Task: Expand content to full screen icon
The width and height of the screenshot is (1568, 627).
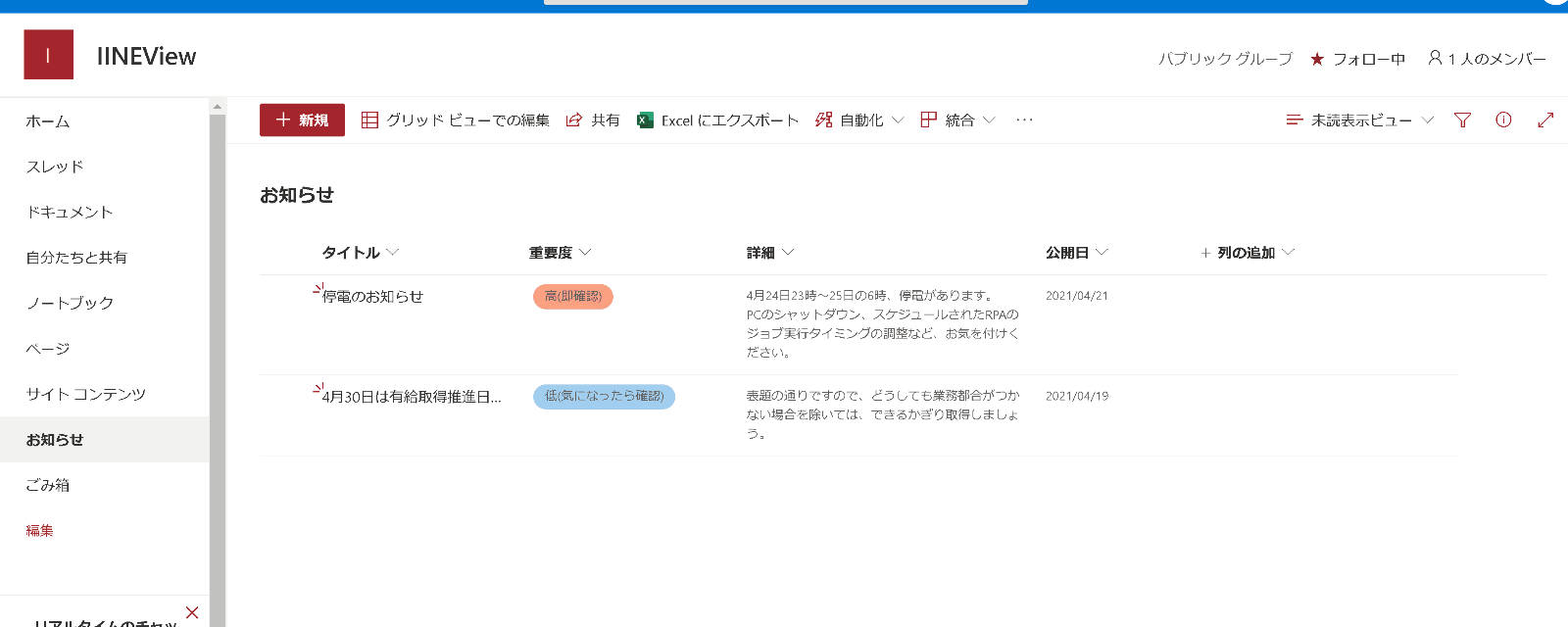Action: (x=1545, y=120)
